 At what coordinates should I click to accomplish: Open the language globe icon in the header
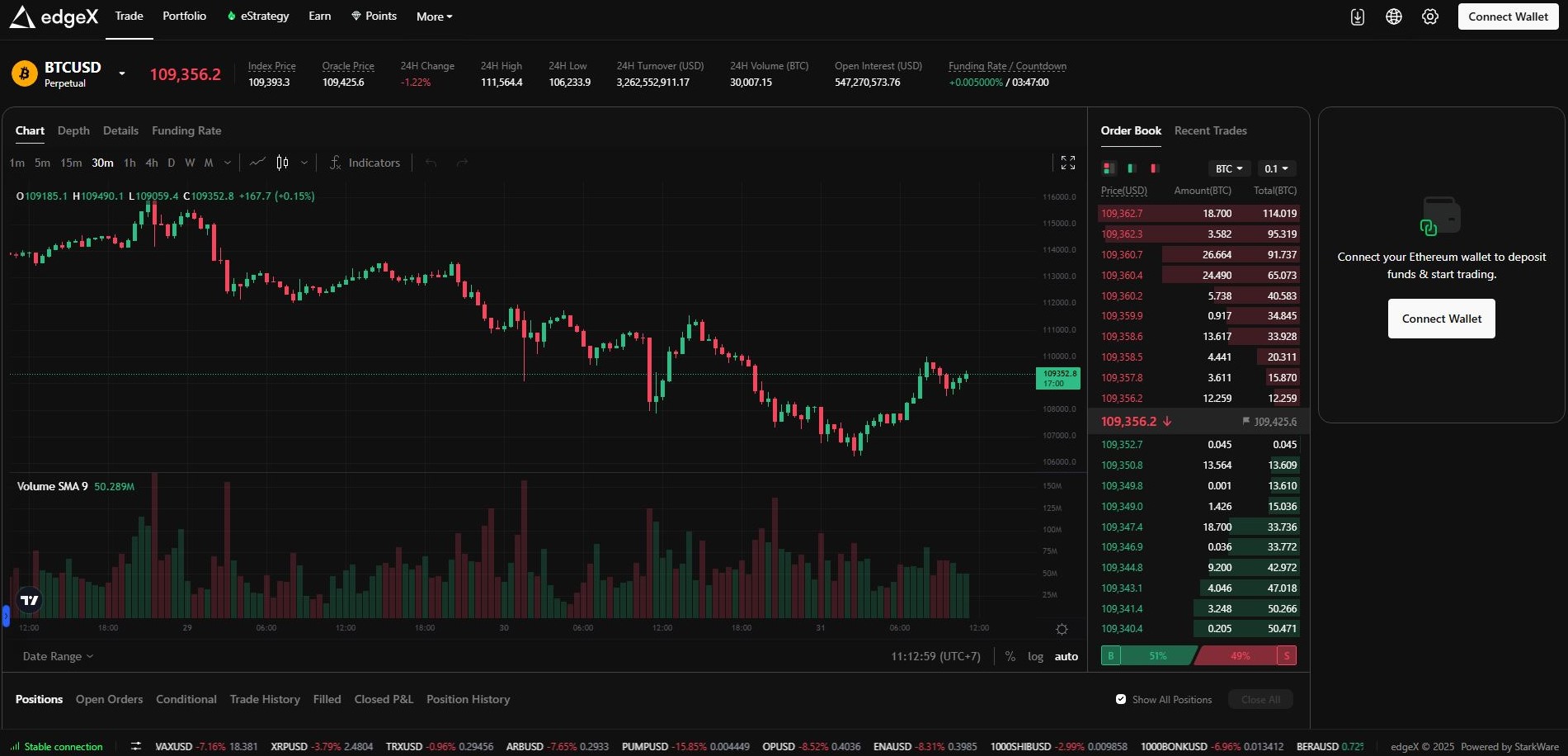pyautogui.click(x=1394, y=16)
